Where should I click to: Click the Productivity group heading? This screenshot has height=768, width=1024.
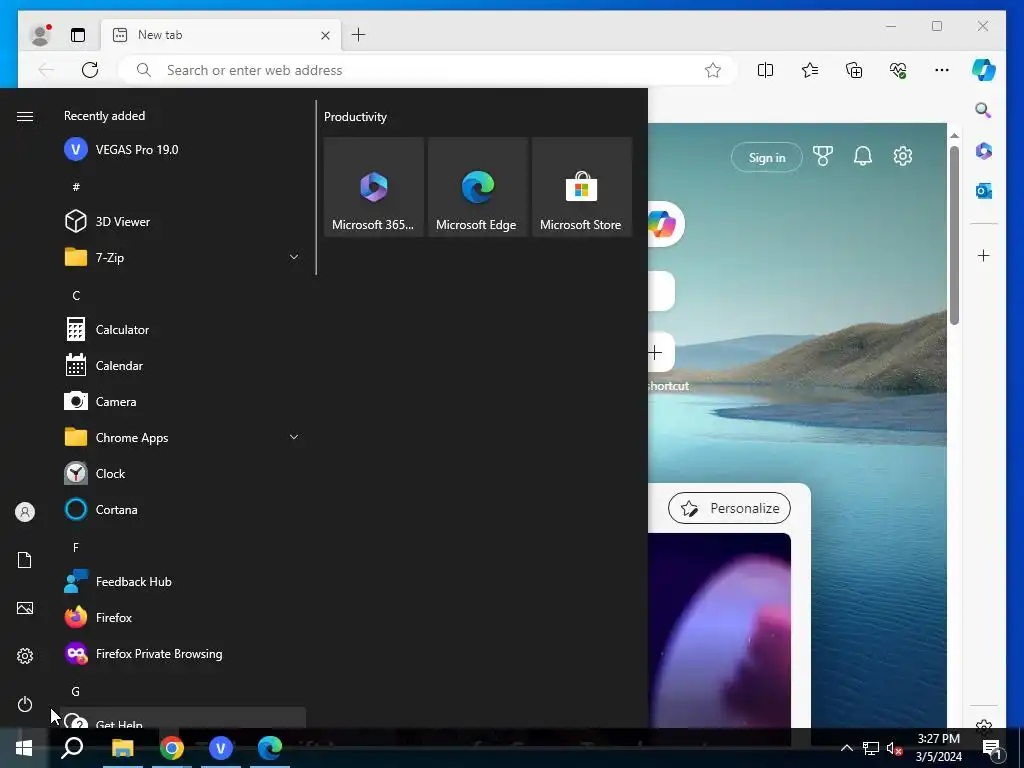[355, 117]
